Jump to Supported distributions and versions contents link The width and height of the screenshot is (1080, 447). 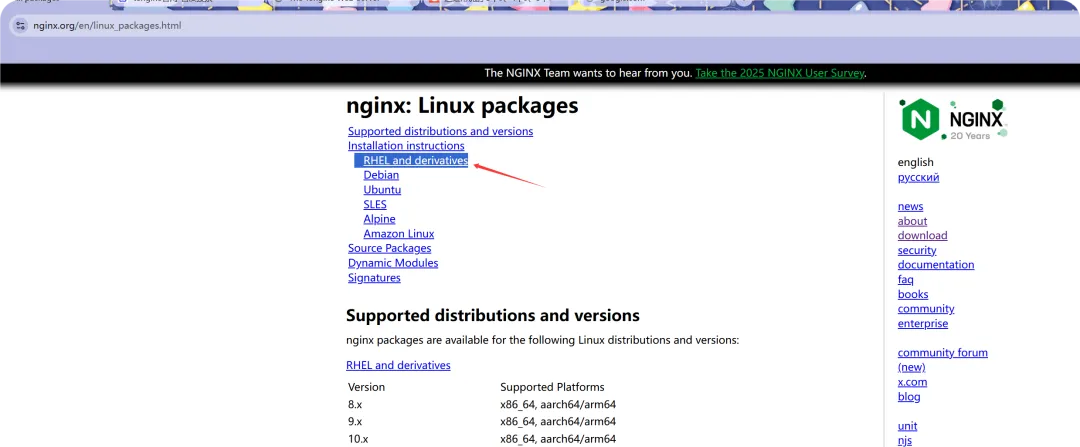[440, 131]
